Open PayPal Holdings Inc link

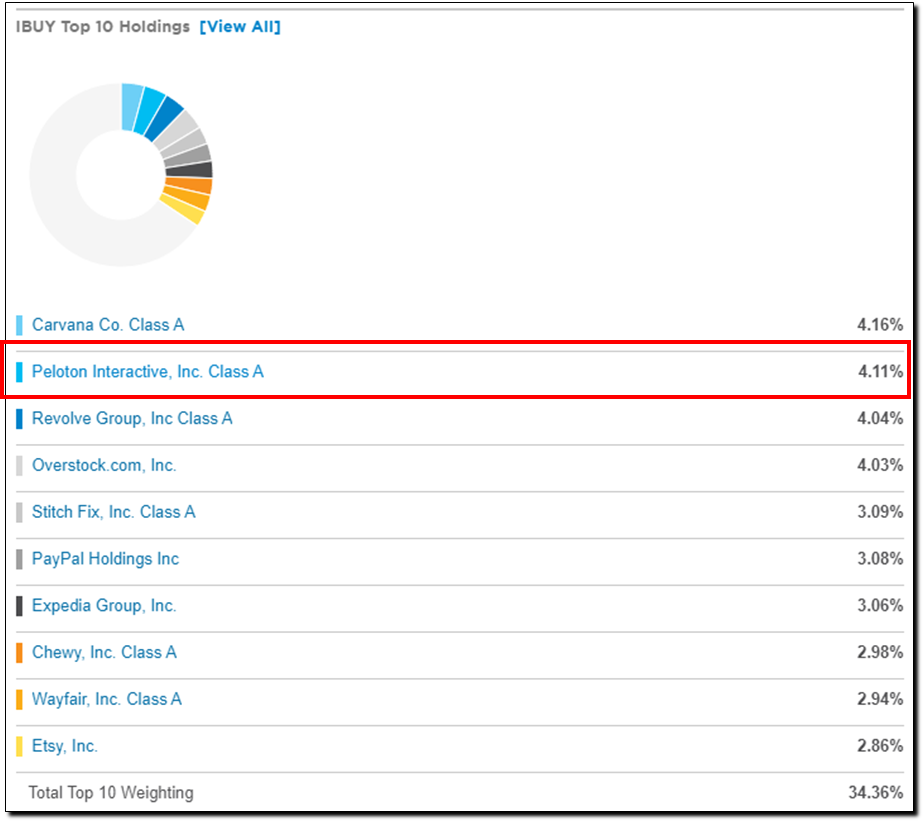[x=105, y=559]
